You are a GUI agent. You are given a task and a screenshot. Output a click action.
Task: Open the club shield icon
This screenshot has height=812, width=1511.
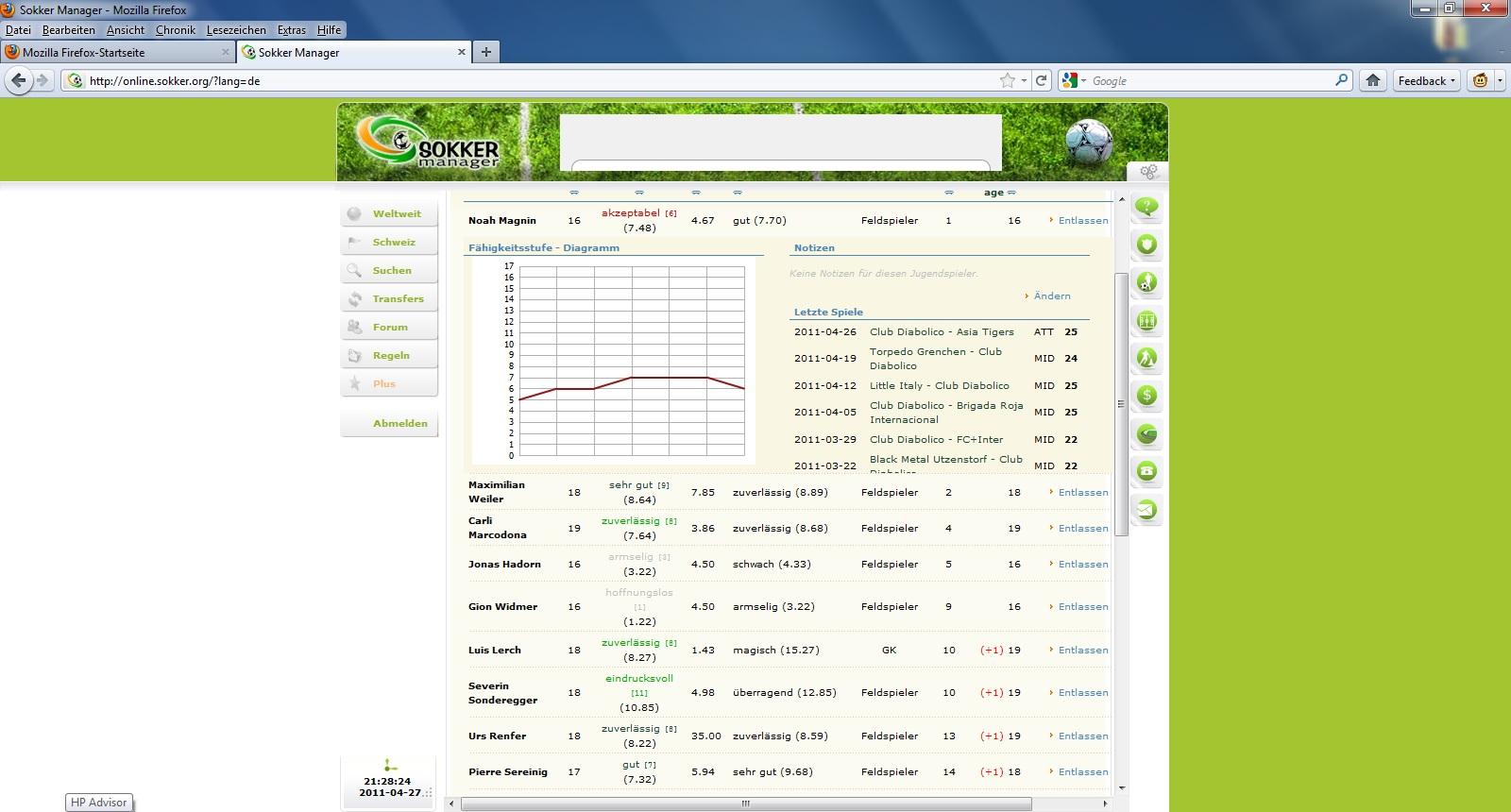1146,245
